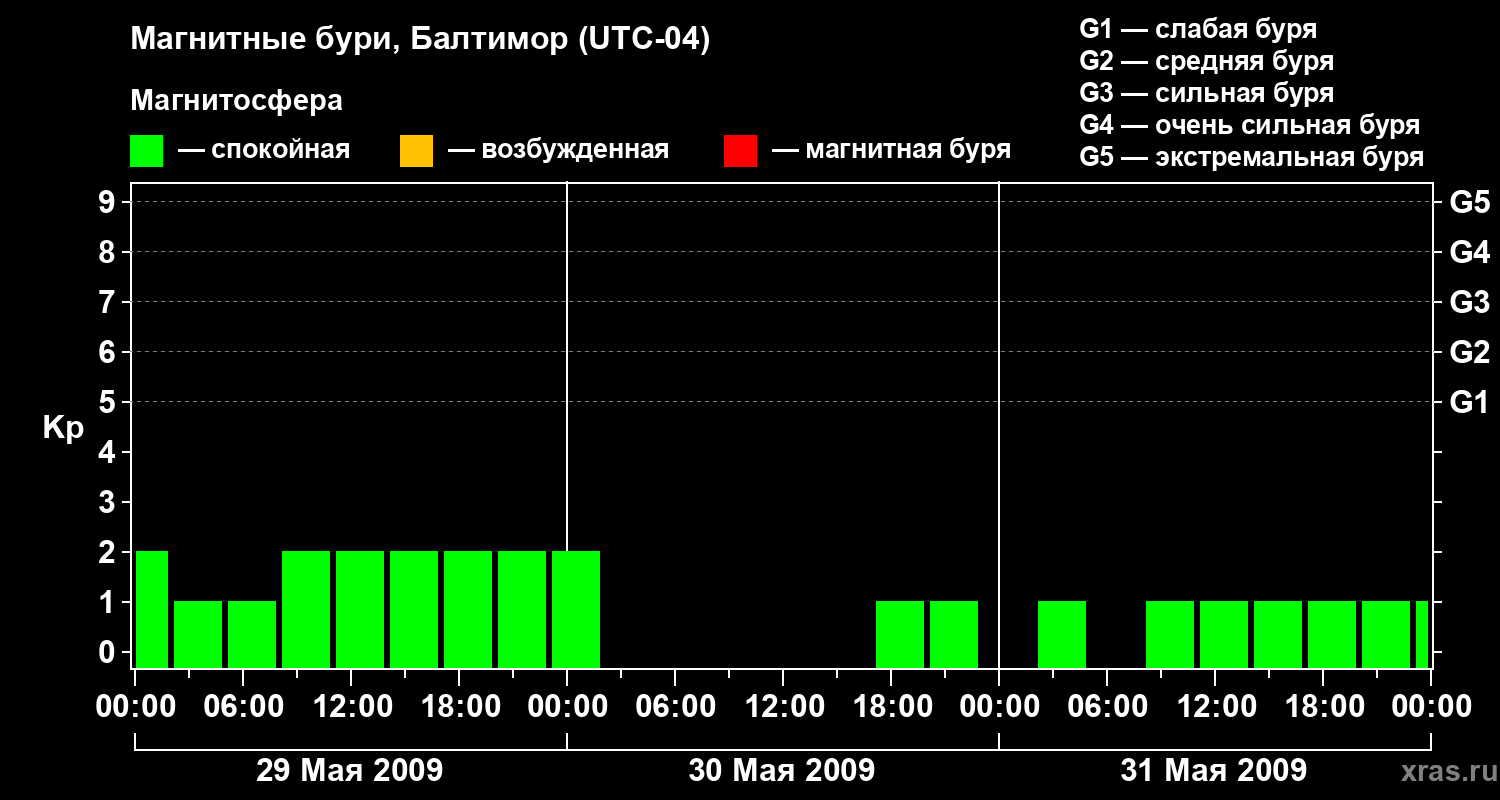Click the red 'магнитная буря' legend swatch
This screenshot has width=1500, height=800.
point(740,151)
